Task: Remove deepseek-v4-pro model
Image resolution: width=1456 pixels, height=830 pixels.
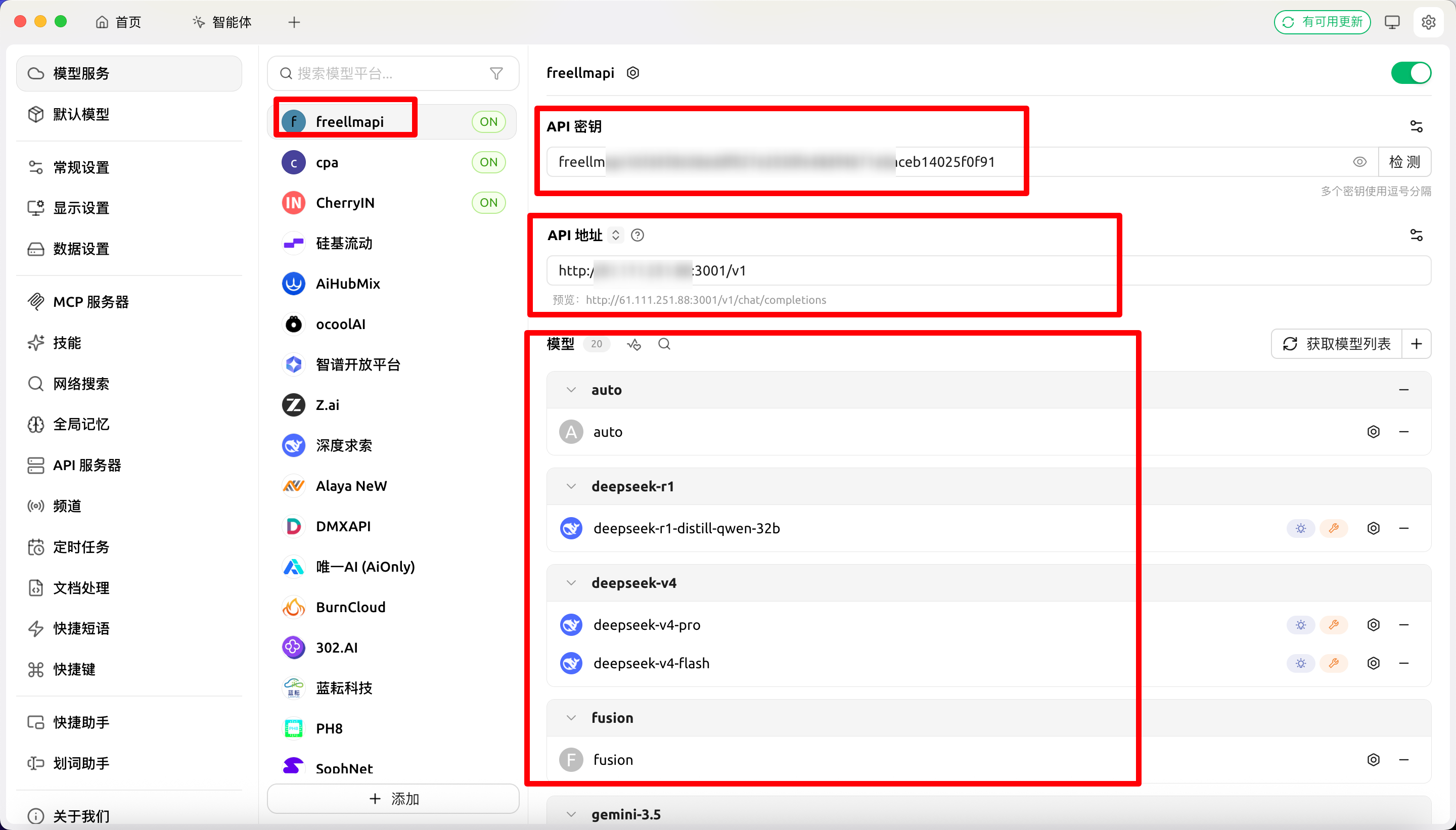Action: pyautogui.click(x=1403, y=625)
